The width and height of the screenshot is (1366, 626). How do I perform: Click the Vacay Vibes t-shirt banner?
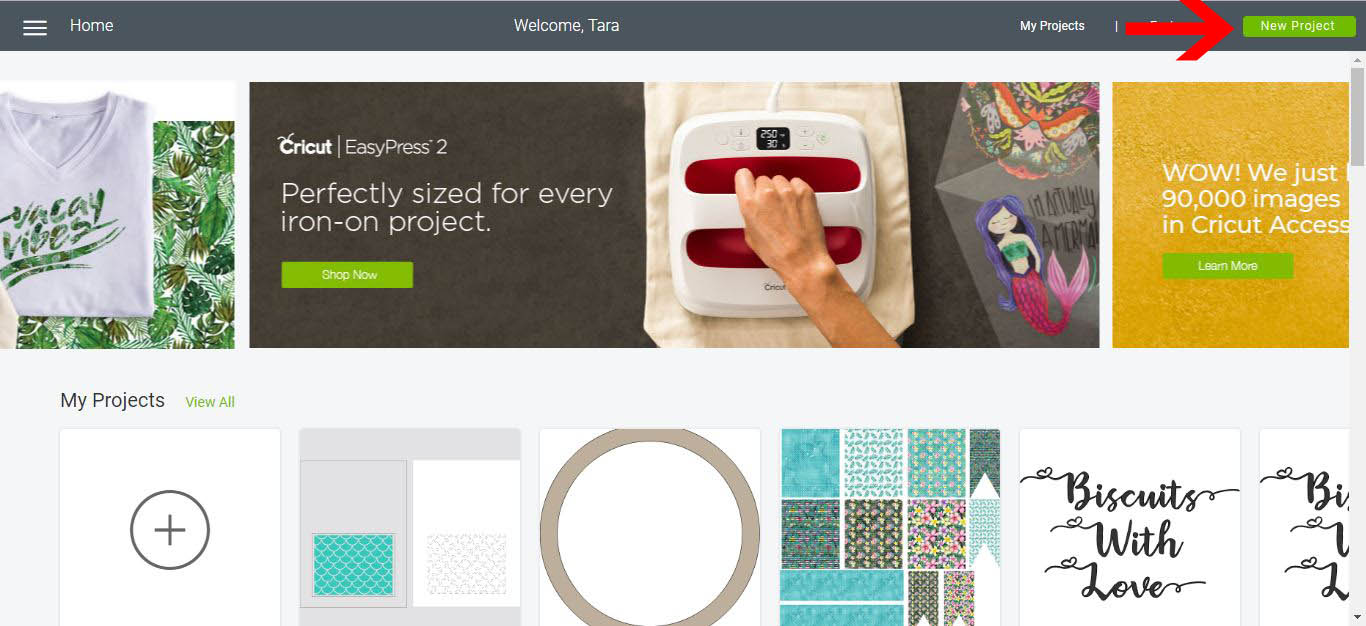coord(117,215)
